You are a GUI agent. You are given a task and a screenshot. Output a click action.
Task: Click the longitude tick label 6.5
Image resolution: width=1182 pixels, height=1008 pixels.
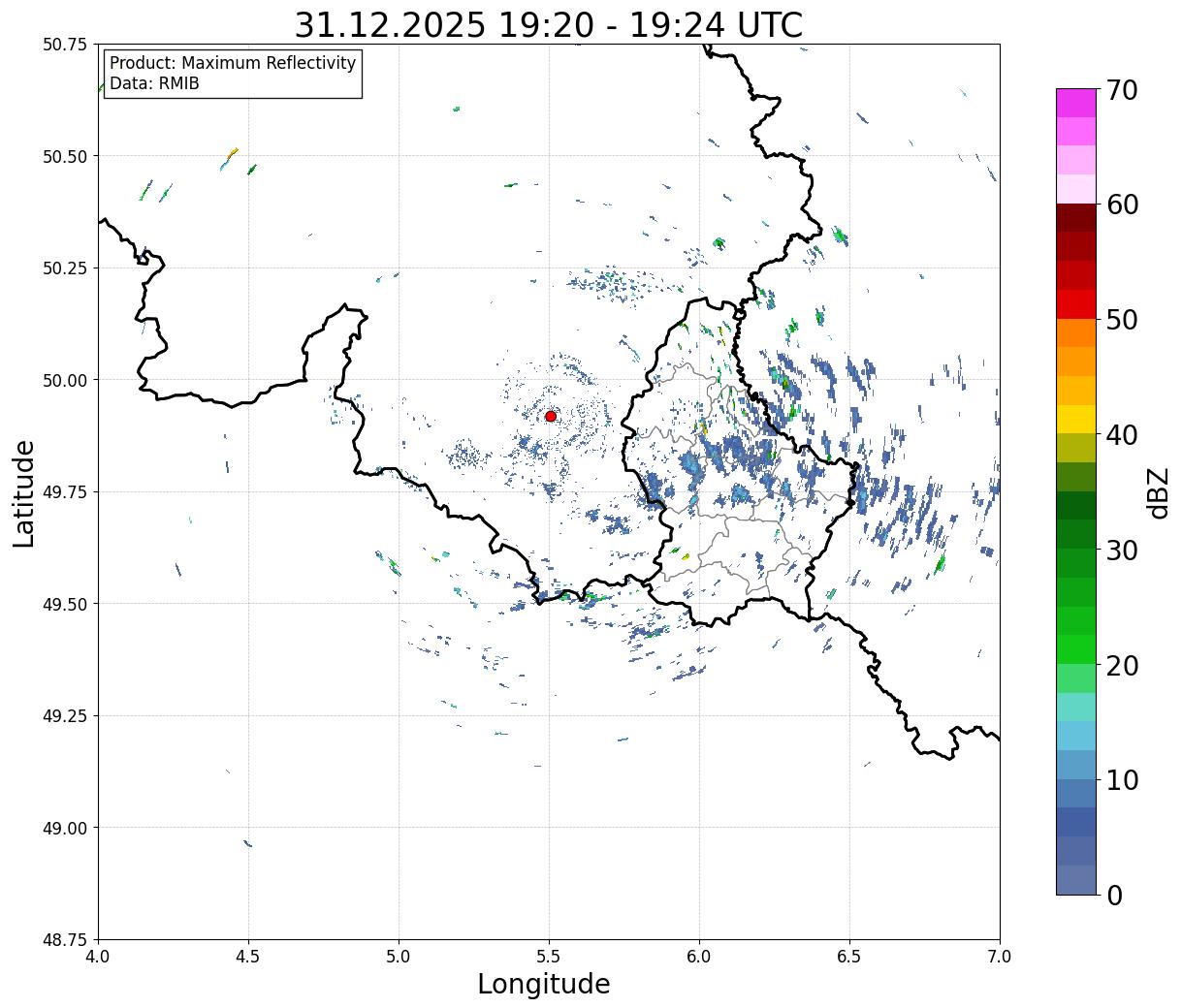click(849, 957)
